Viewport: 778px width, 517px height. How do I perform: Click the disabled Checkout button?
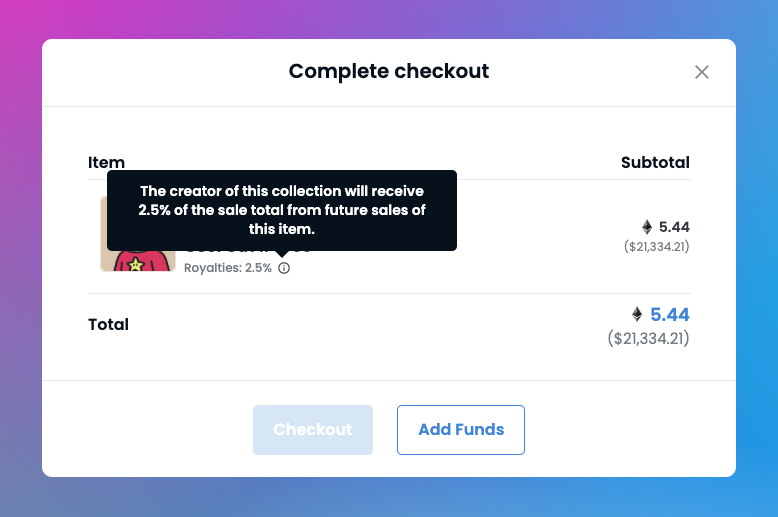(x=313, y=430)
